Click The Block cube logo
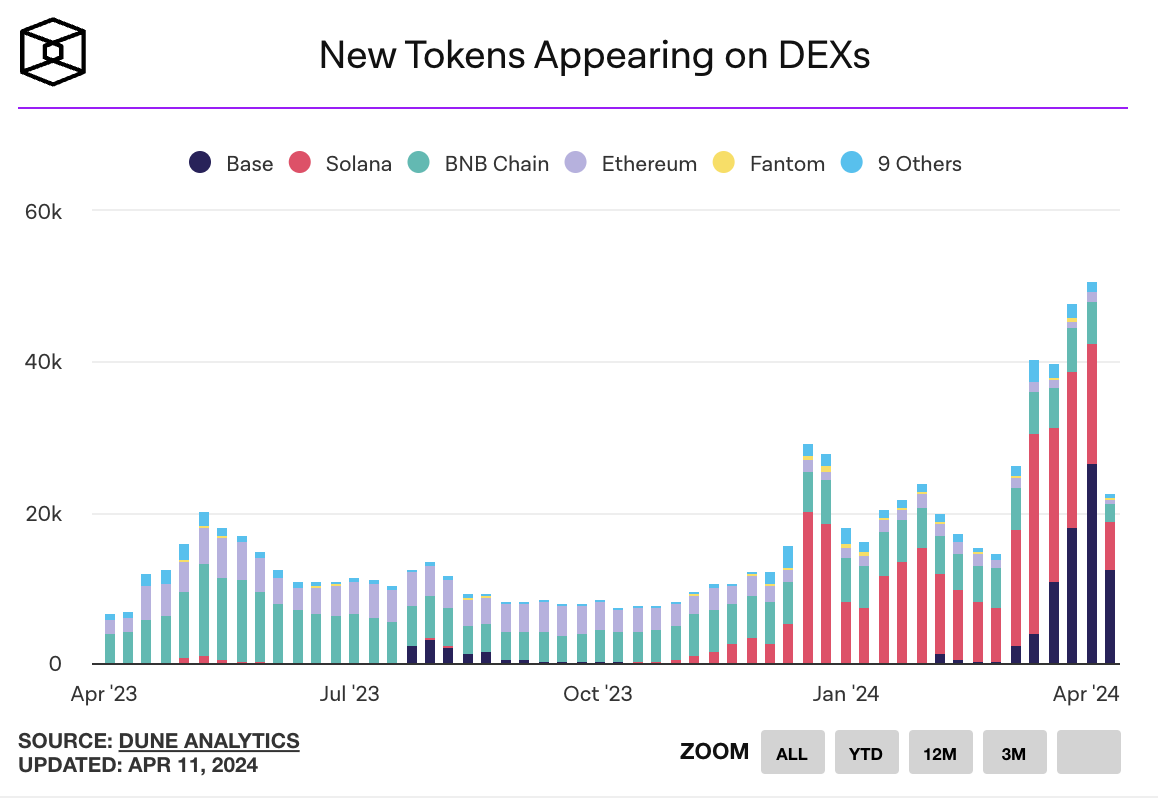Screen dimensions: 1158x798 (x=54, y=52)
